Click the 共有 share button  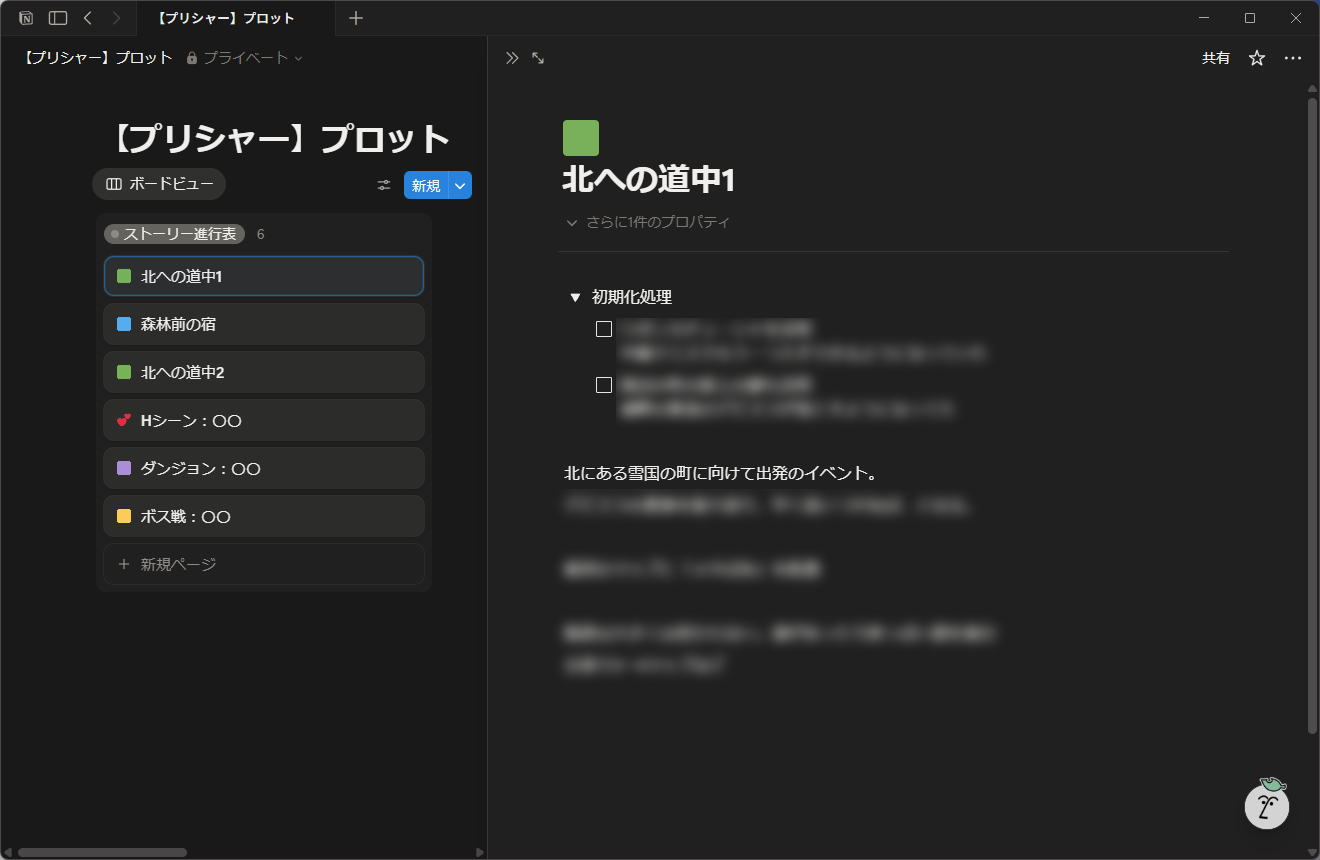click(1216, 58)
